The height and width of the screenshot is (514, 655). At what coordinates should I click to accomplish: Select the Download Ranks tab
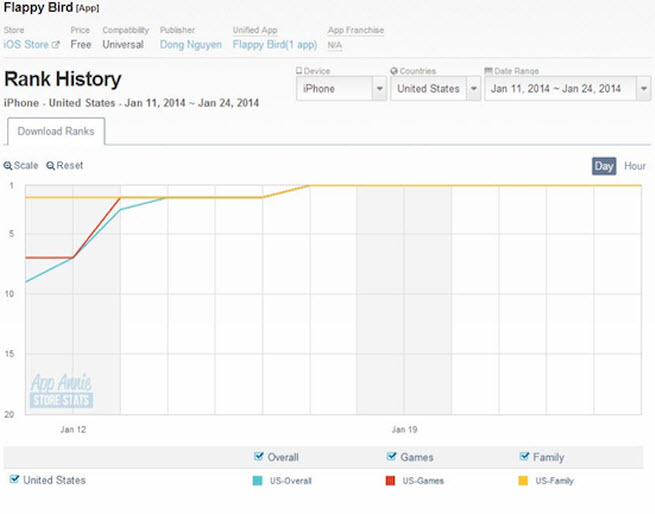[56, 131]
